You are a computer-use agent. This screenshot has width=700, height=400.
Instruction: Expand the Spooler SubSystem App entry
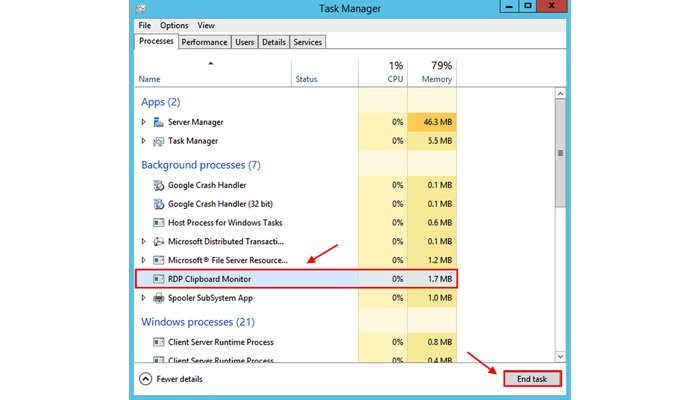click(x=143, y=297)
